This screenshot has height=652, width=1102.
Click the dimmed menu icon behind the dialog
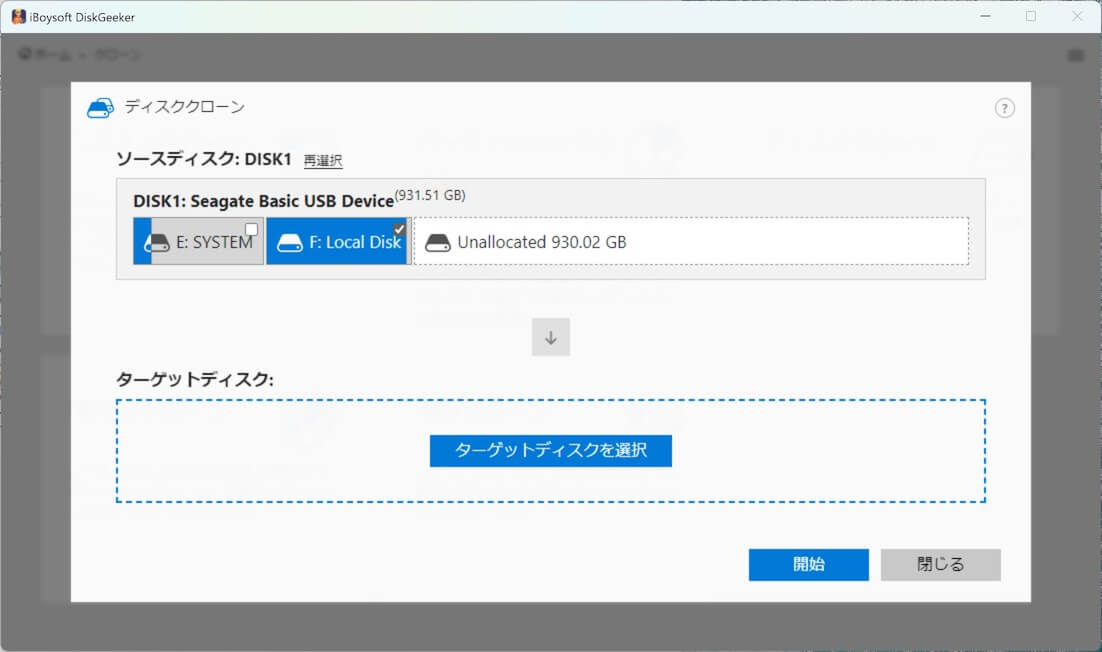[1075, 55]
